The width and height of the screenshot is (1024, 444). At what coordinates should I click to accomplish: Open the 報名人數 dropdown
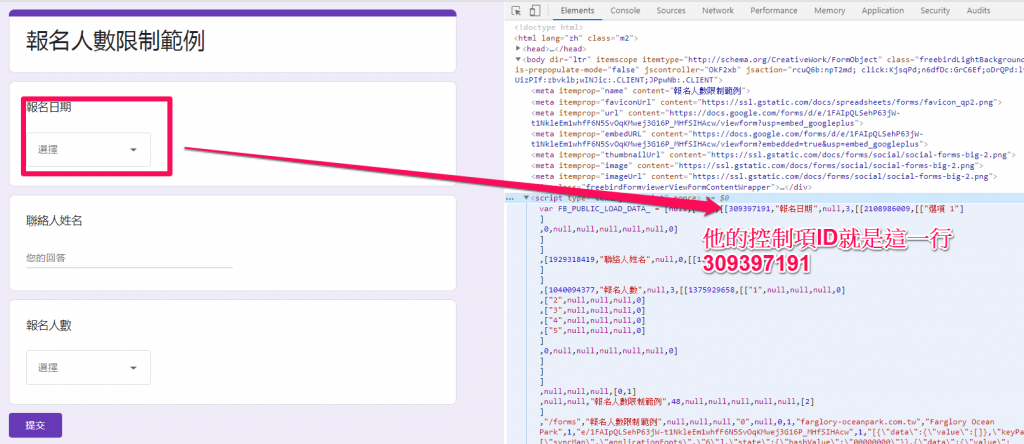click(88, 368)
